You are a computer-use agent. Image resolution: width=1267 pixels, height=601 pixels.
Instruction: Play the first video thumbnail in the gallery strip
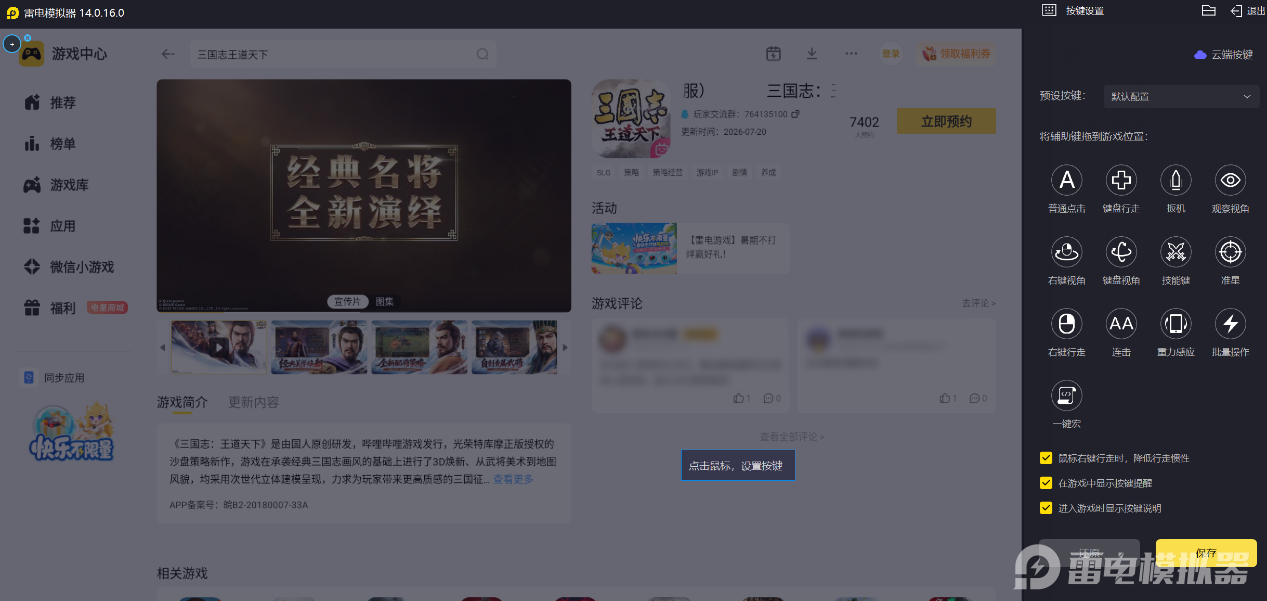[x=218, y=347]
